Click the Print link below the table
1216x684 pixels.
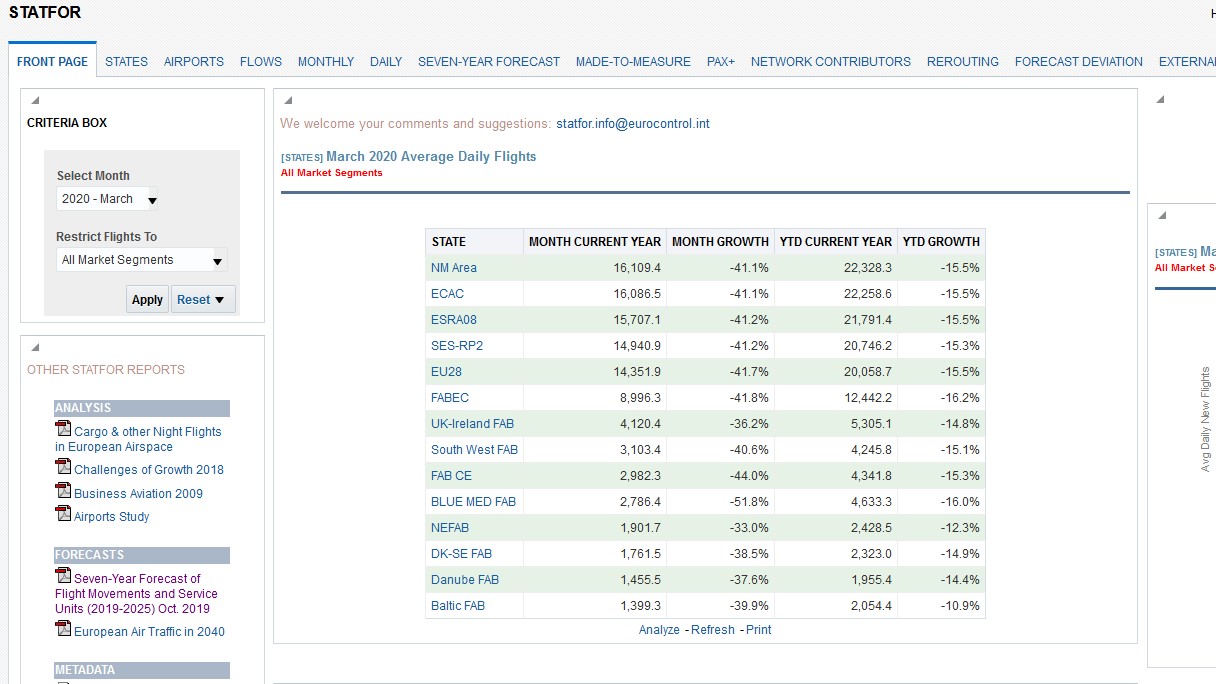pyautogui.click(x=759, y=630)
